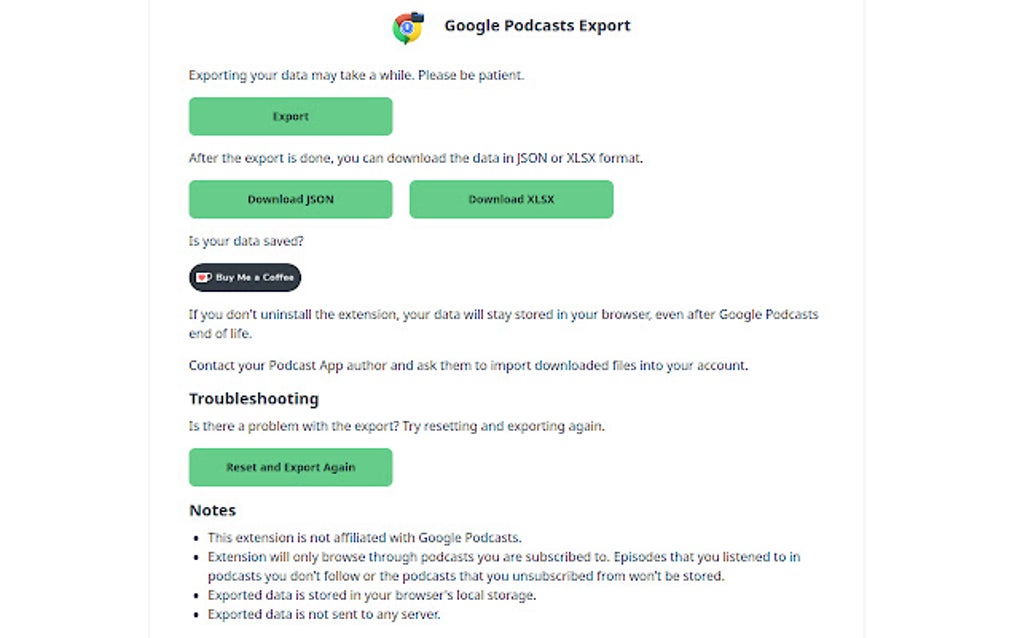The height and width of the screenshot is (638, 1020).
Task: Click the 'After the export is done' sentence
Action: point(414,158)
